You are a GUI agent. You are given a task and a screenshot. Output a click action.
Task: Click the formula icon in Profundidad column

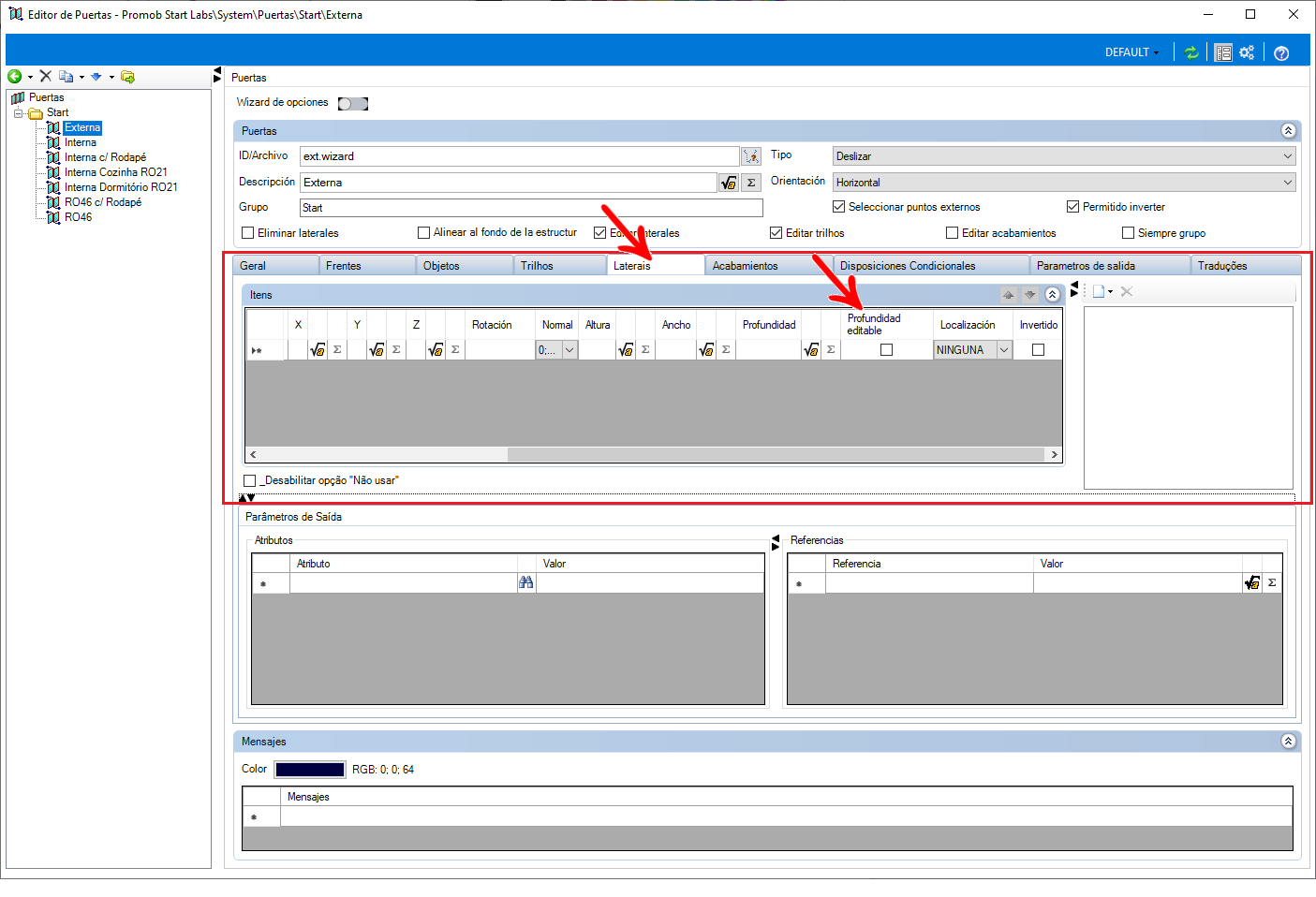coord(811,350)
